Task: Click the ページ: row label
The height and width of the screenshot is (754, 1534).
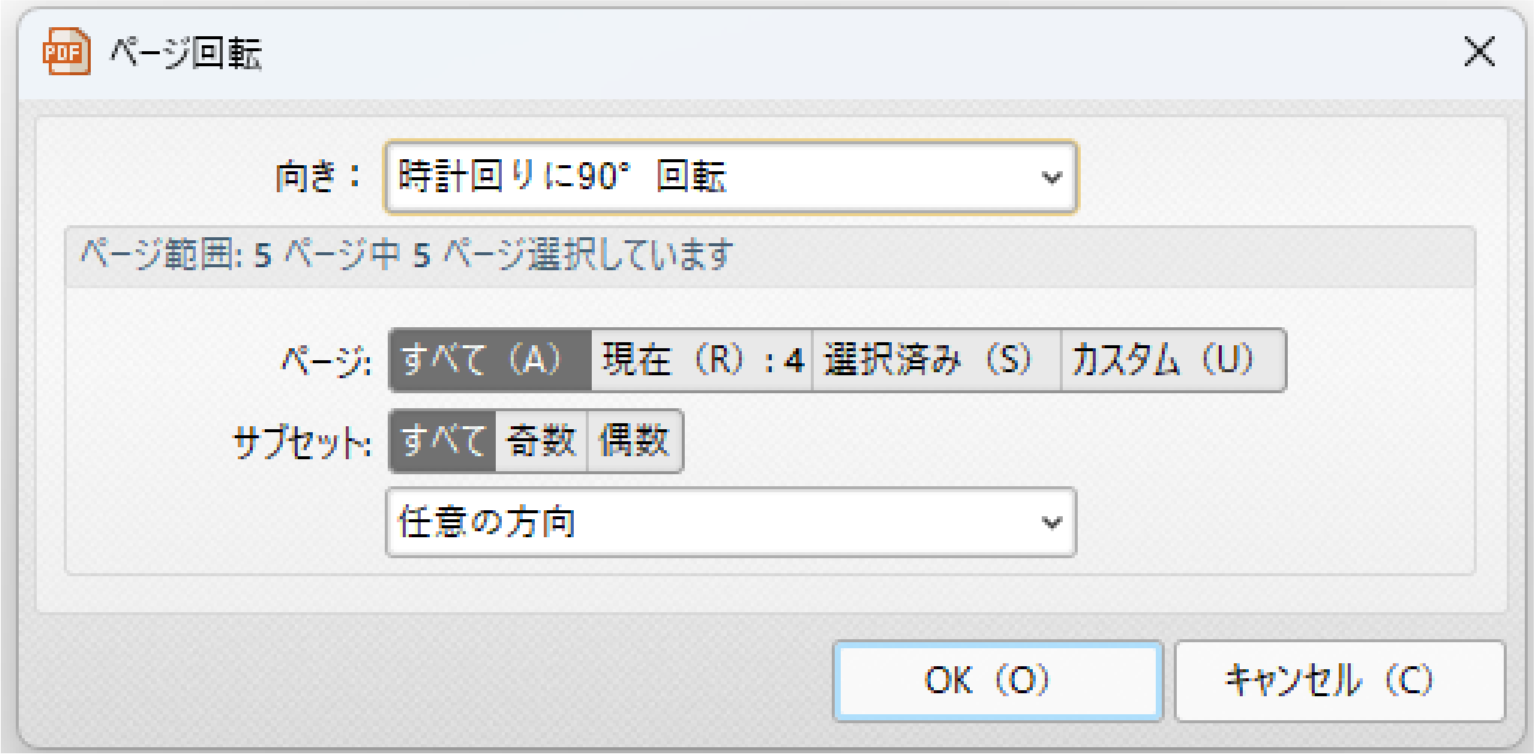Action: [326, 362]
